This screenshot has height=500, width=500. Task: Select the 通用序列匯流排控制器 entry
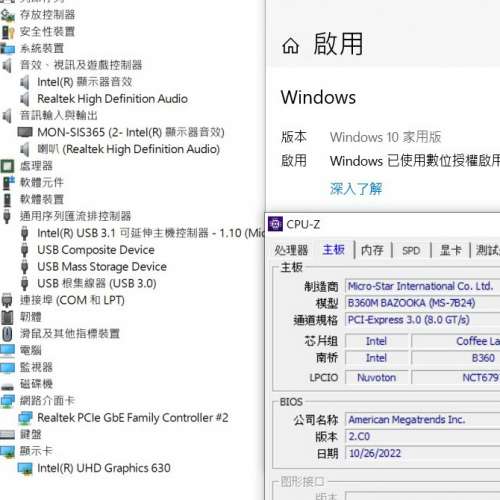point(75,216)
